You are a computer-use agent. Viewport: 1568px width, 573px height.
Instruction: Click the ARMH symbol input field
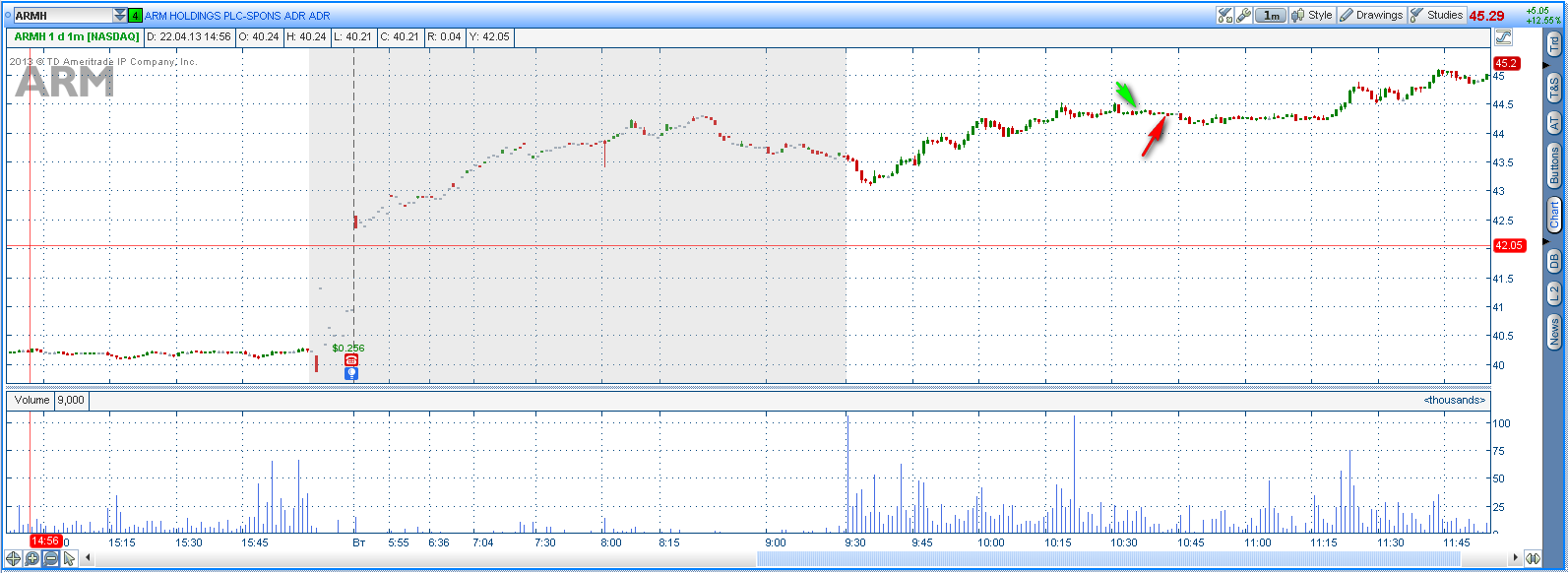[63, 16]
